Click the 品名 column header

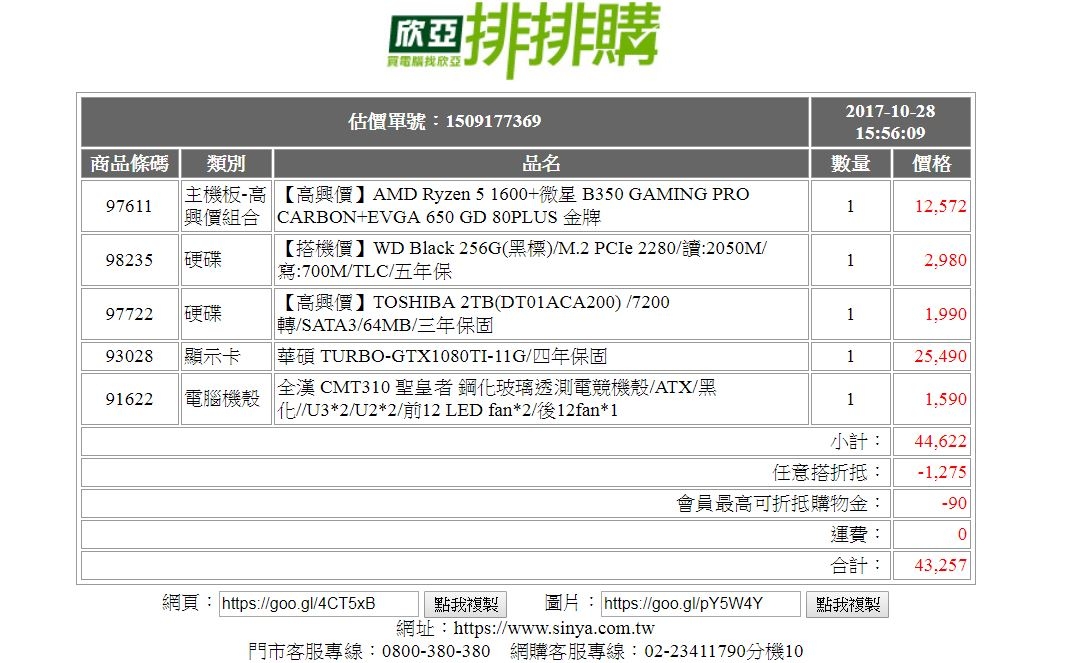(x=541, y=164)
